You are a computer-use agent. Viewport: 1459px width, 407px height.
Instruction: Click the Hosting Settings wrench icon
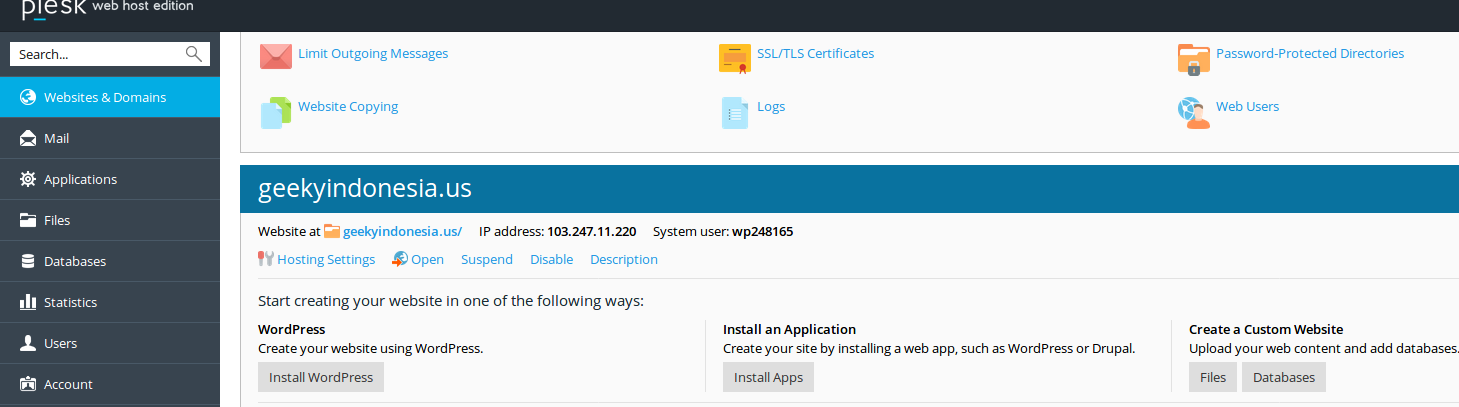266,259
